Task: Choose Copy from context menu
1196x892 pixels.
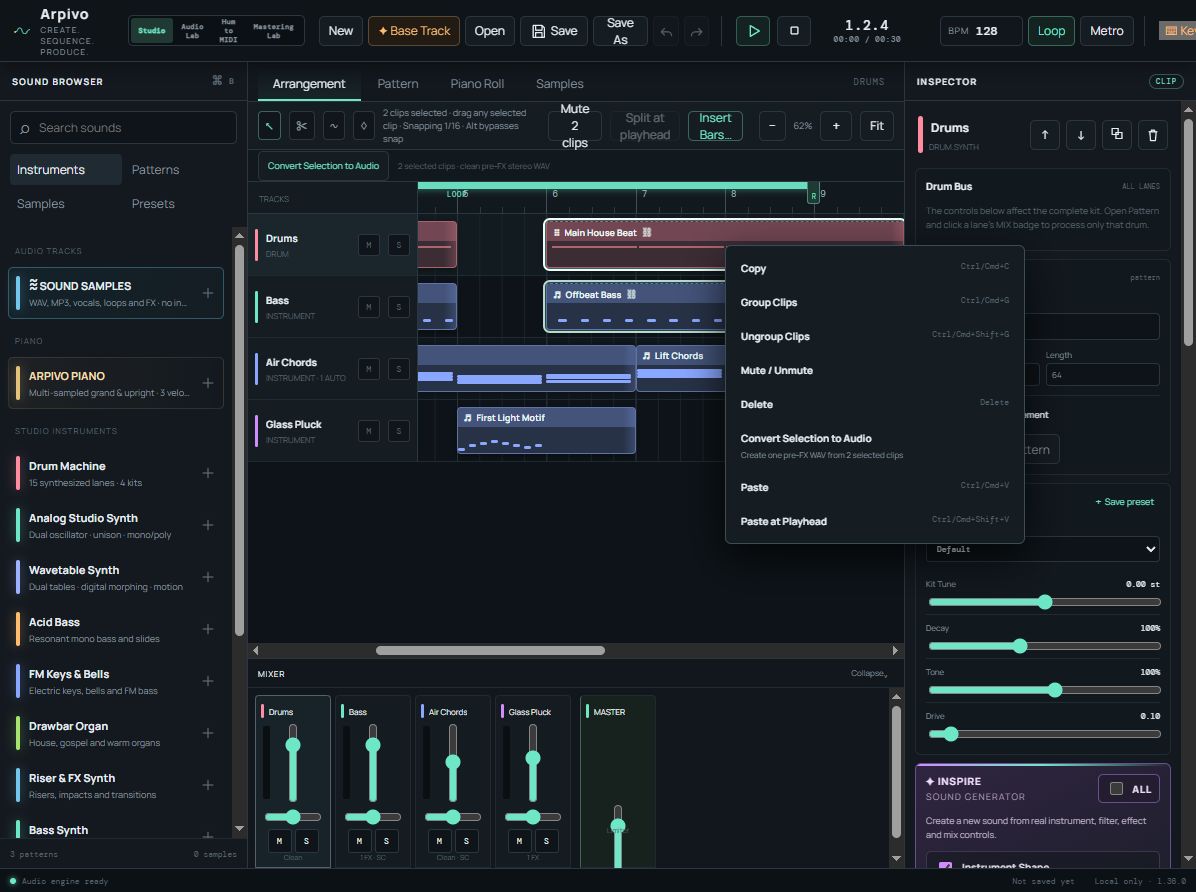Action: pos(874,269)
